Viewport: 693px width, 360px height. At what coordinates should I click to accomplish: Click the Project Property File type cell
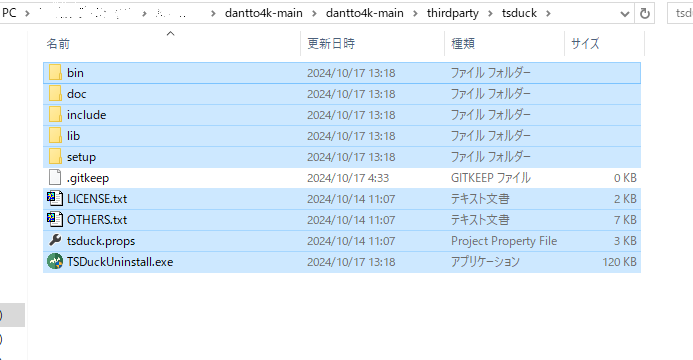504,241
